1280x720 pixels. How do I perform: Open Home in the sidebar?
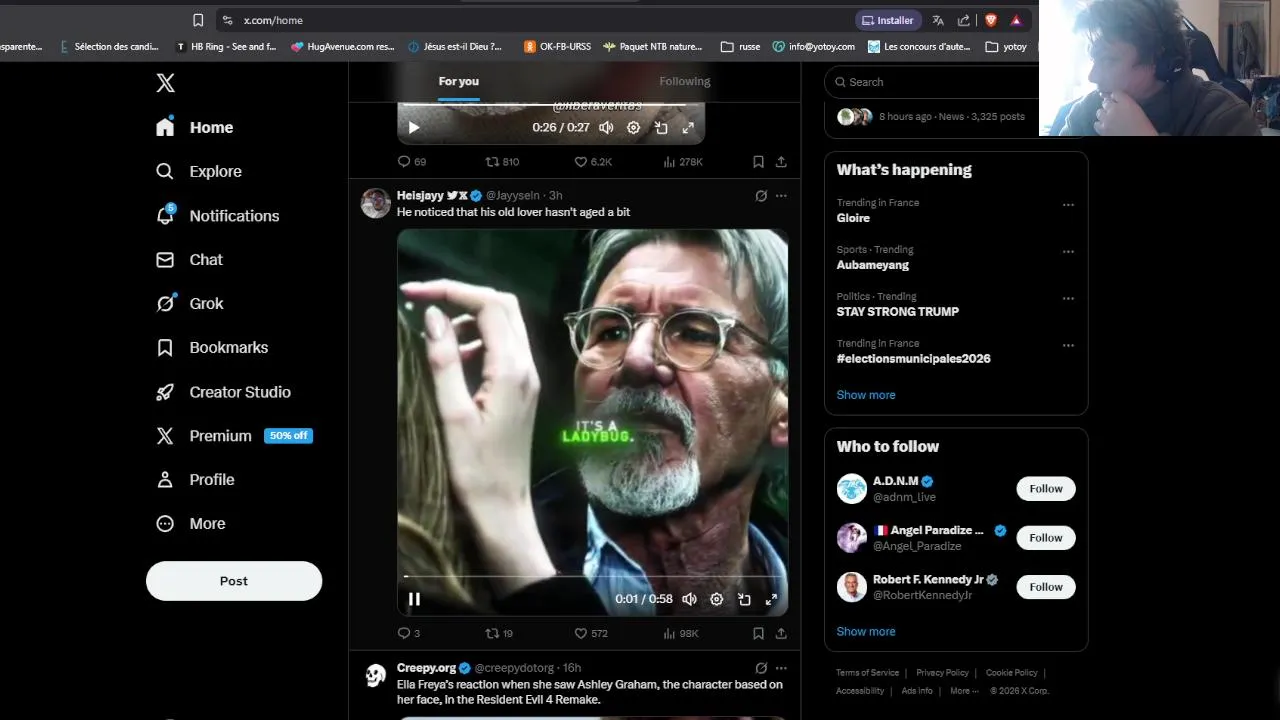click(x=195, y=127)
